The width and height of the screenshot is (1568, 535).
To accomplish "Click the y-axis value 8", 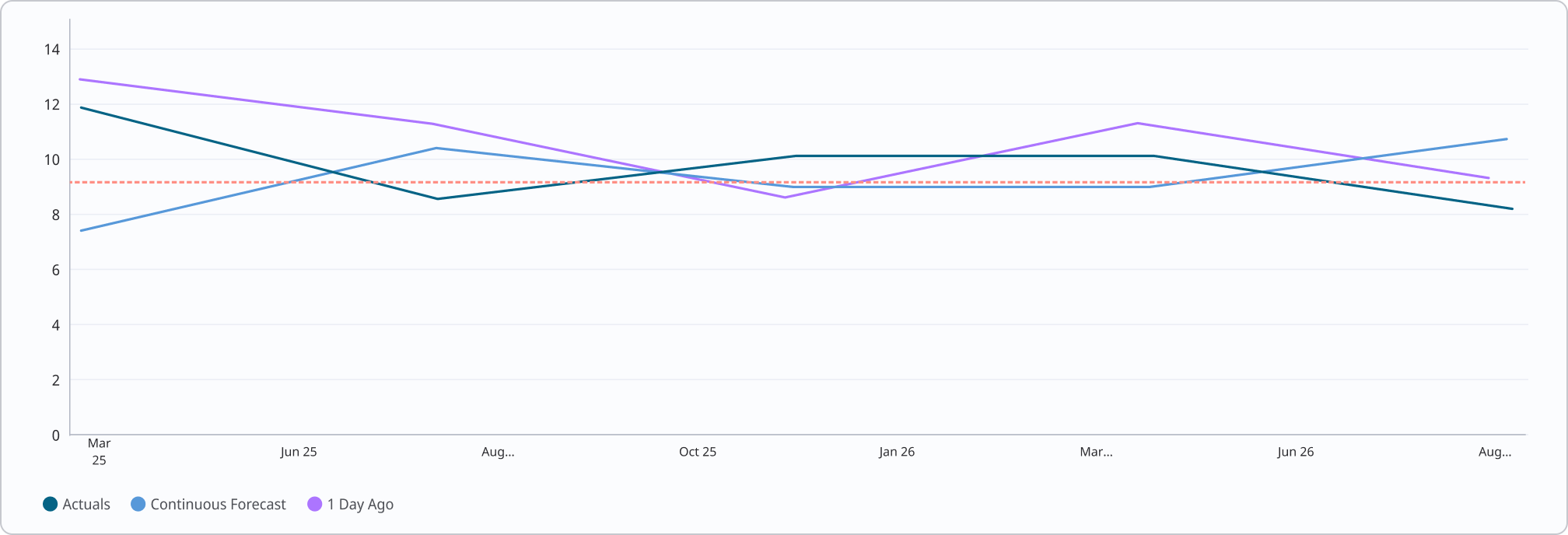I will pyautogui.click(x=56, y=215).
